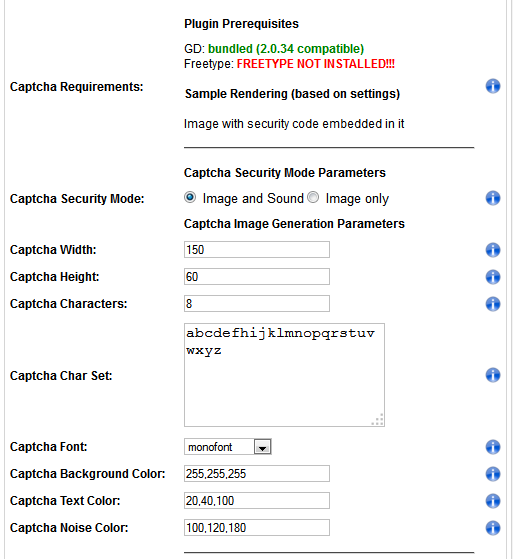The width and height of the screenshot is (513, 559).
Task: Click info icon beside Captcha Width
Action: (493, 250)
